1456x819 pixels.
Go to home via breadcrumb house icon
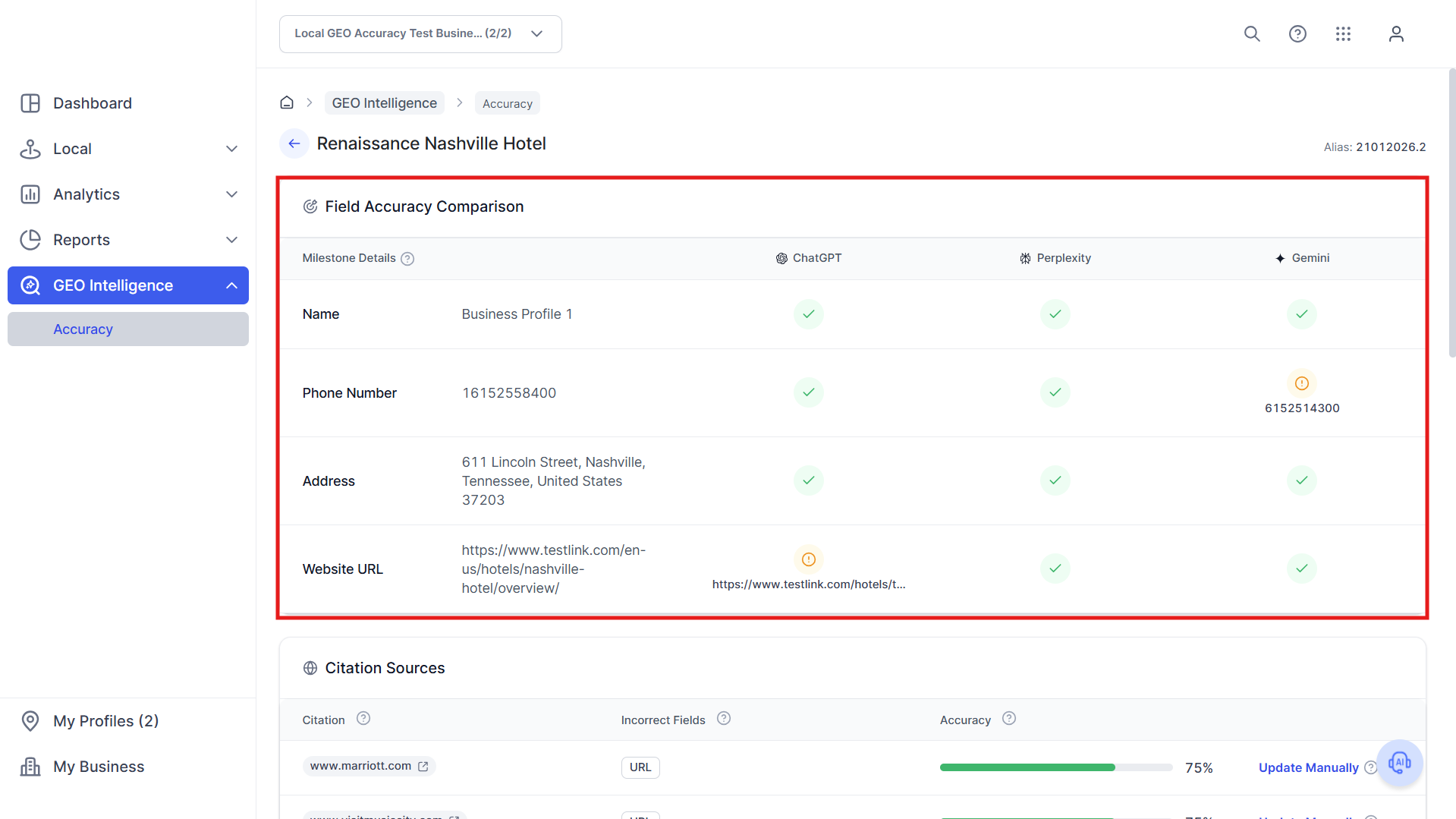click(x=287, y=102)
